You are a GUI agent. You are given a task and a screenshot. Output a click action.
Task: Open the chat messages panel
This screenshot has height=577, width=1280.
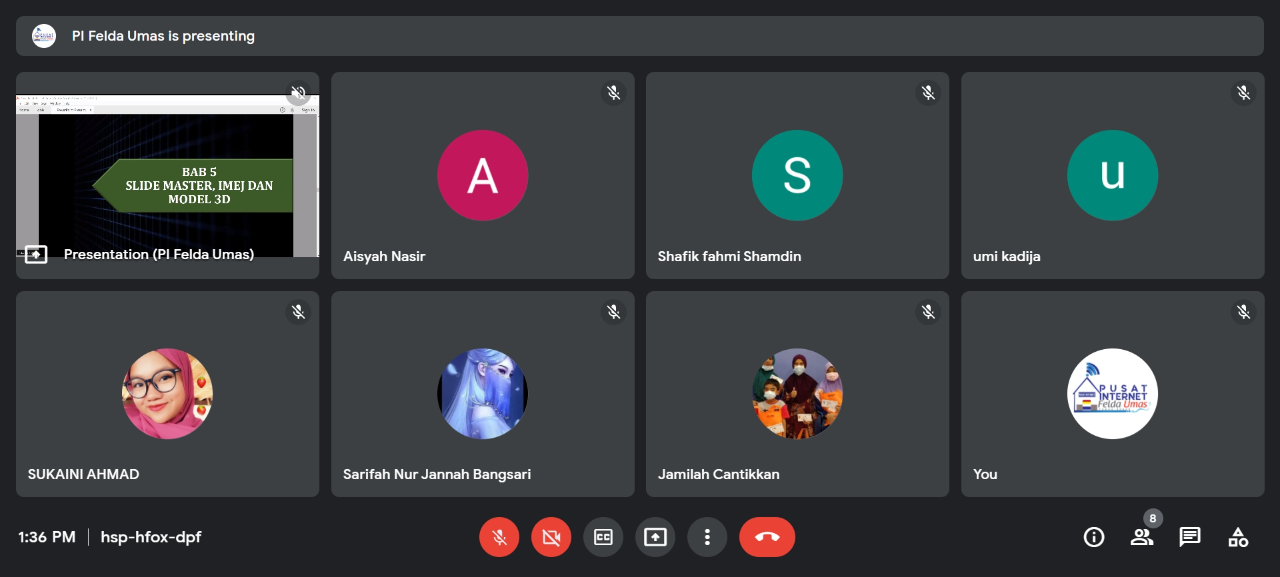point(1190,537)
